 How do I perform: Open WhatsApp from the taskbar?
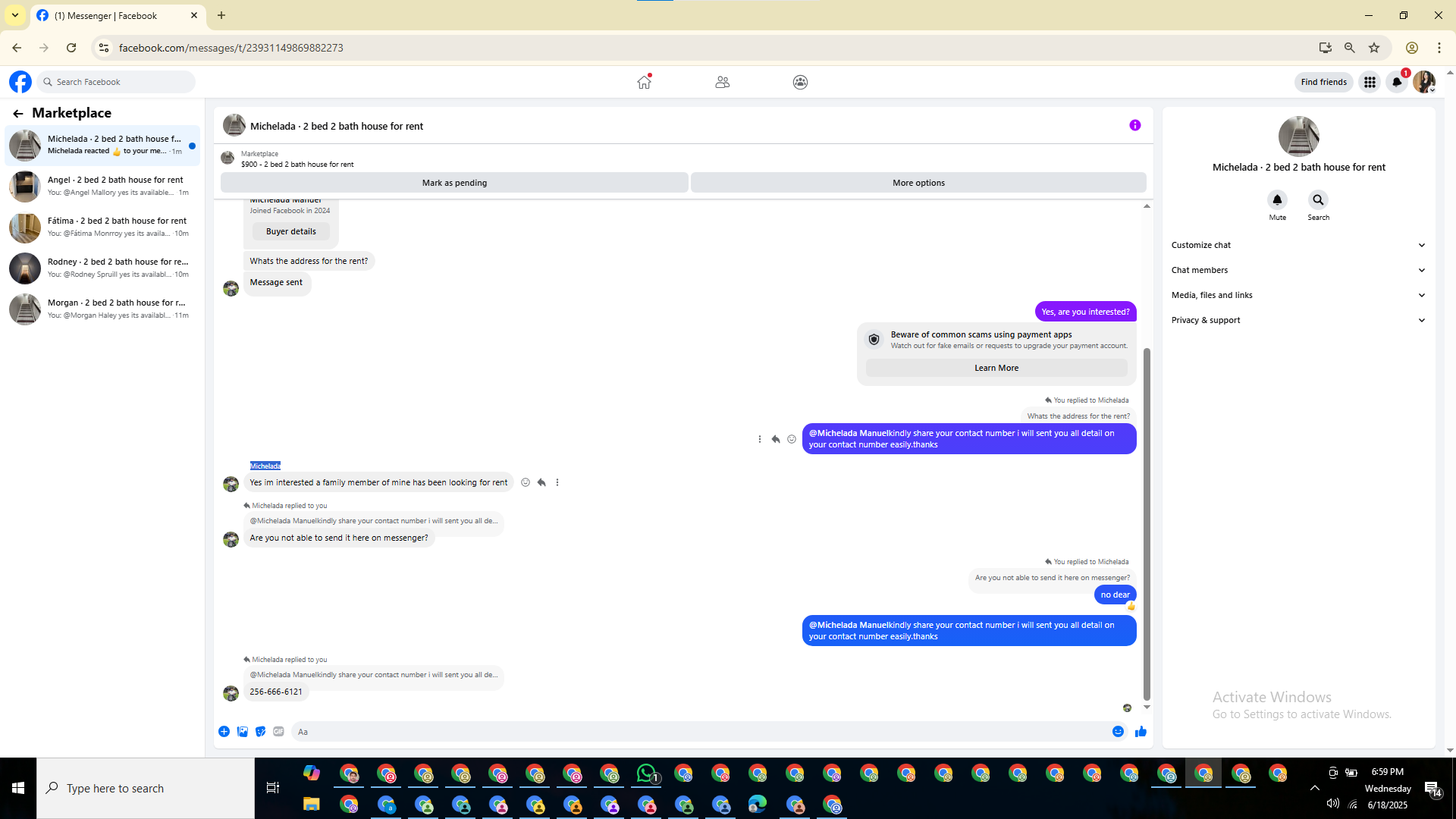[647, 773]
